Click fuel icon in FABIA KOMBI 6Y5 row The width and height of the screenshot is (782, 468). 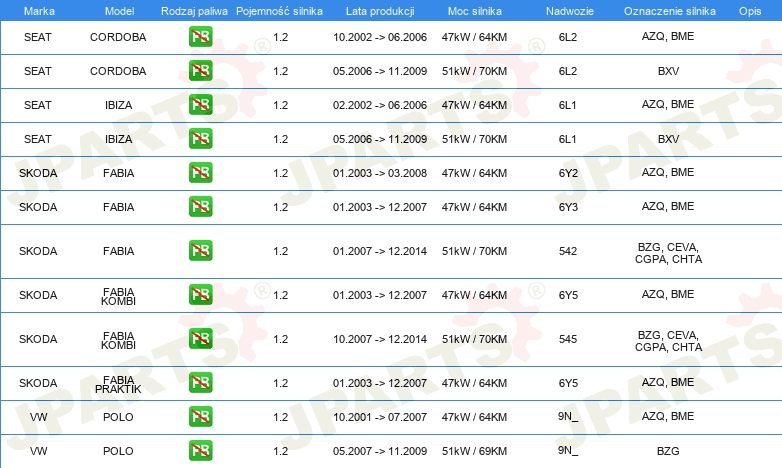[200, 294]
